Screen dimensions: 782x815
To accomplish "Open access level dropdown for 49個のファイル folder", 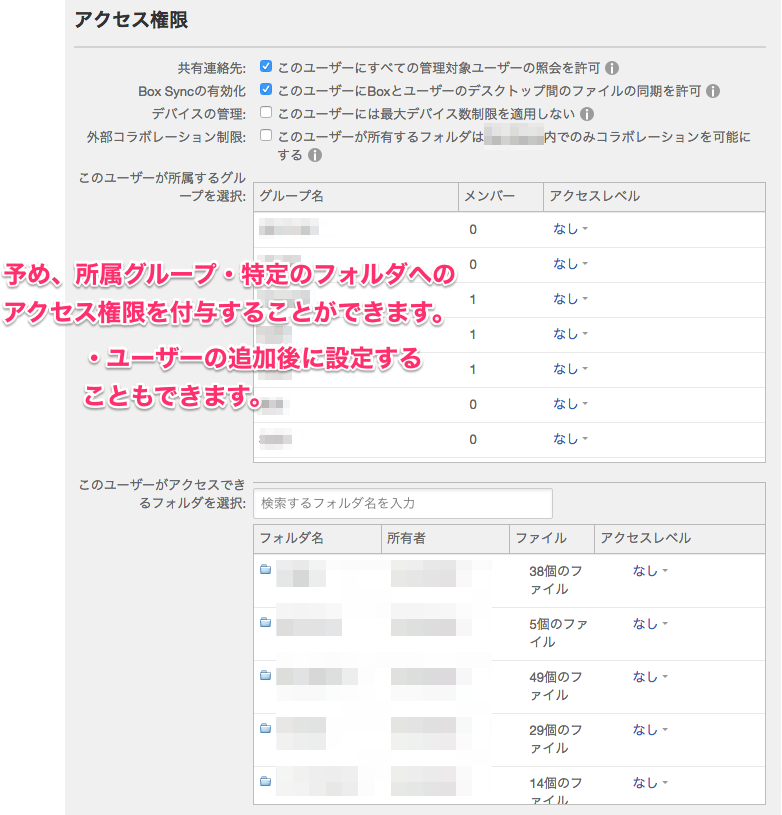I will click(650, 676).
